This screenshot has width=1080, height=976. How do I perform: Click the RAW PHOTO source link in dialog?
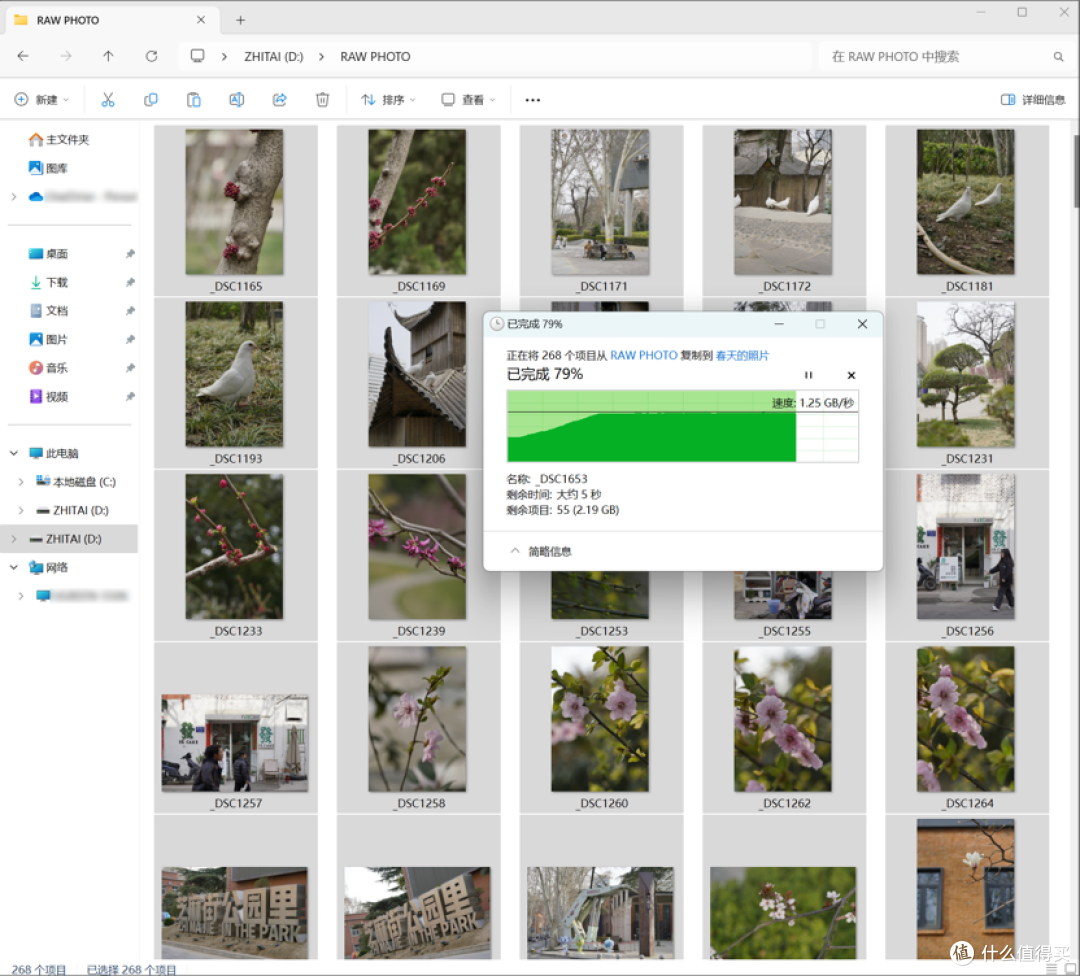click(x=643, y=355)
